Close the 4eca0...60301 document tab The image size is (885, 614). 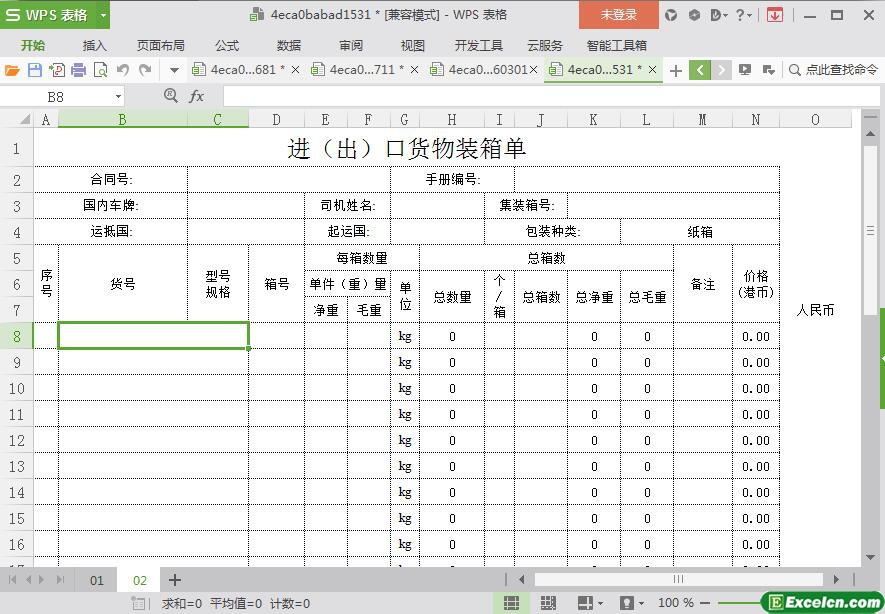click(533, 70)
